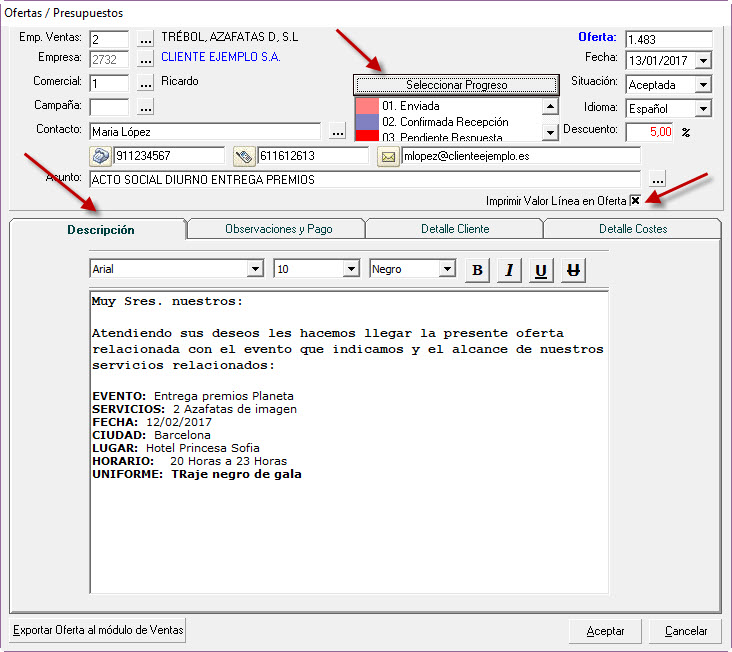Click 'SERVICIOS: 2 Azafatas de imagen' line
The height and width of the screenshot is (652, 732).
(194, 409)
